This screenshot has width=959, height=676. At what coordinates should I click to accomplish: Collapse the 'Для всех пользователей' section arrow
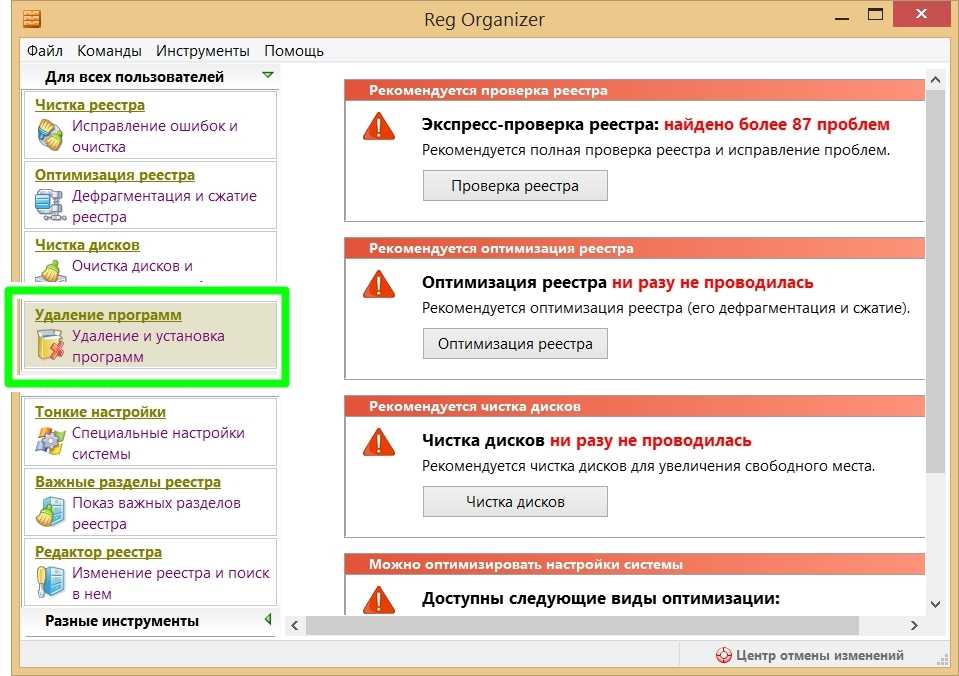[x=267, y=75]
